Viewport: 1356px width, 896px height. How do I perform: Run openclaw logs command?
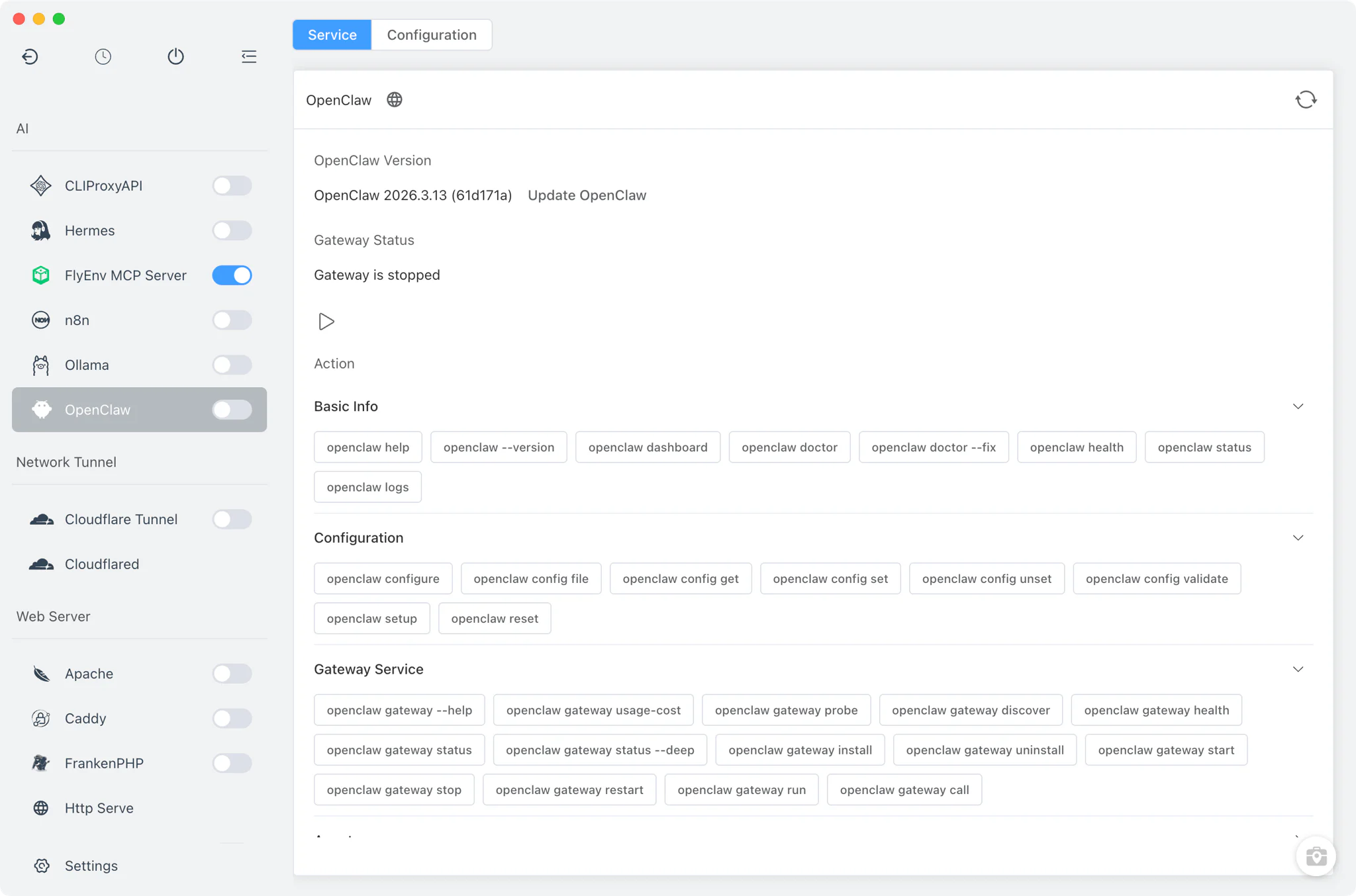point(367,487)
